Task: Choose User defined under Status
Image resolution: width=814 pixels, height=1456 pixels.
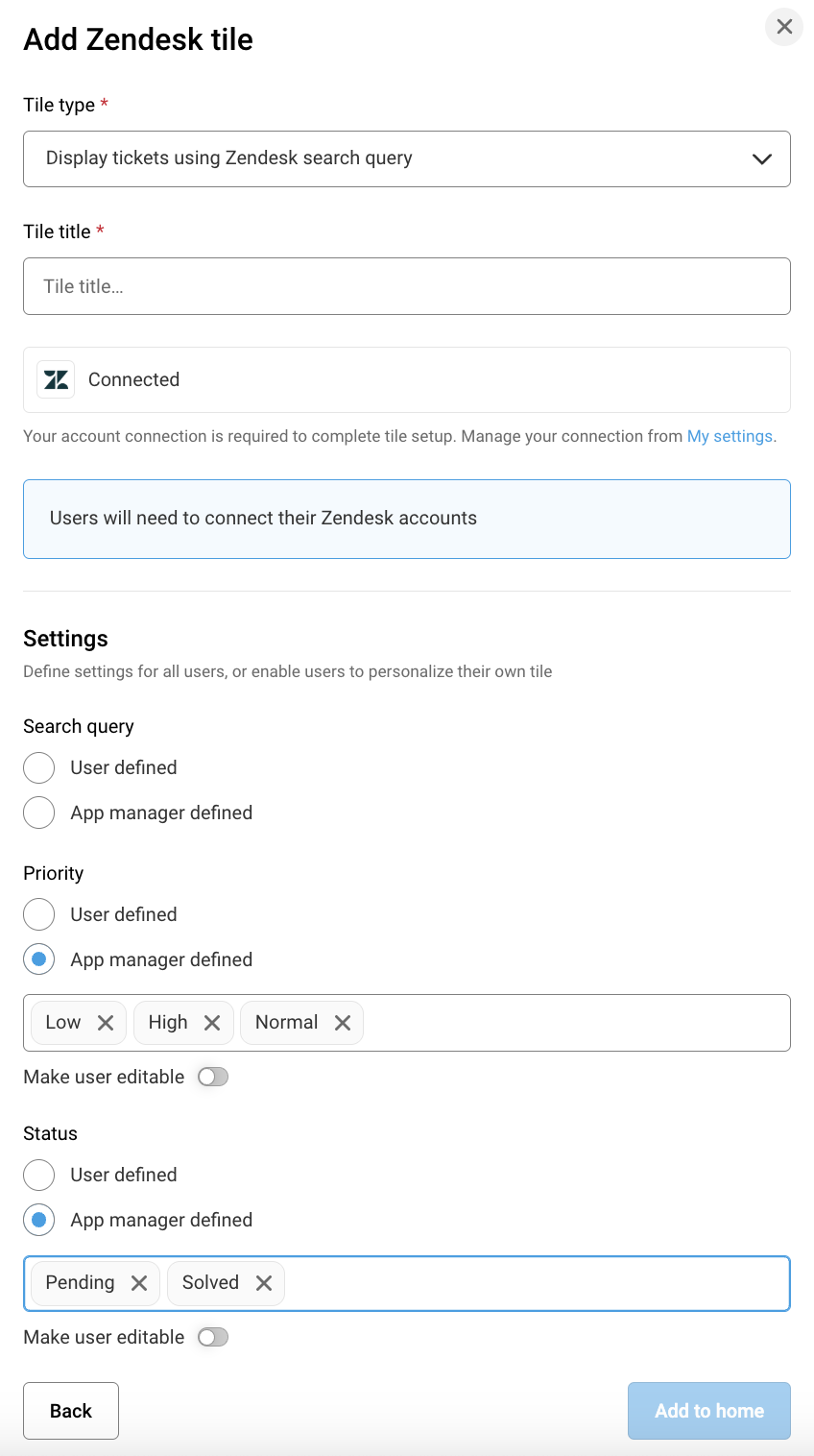Action: coord(39,1175)
